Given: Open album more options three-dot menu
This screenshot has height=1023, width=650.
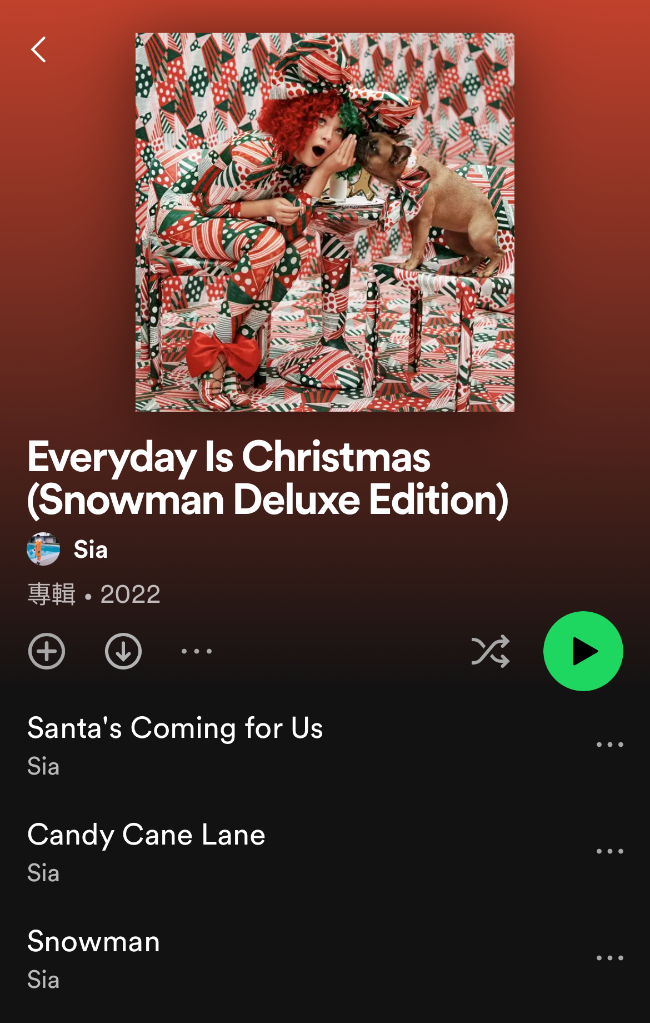Looking at the screenshot, I should click(196, 651).
